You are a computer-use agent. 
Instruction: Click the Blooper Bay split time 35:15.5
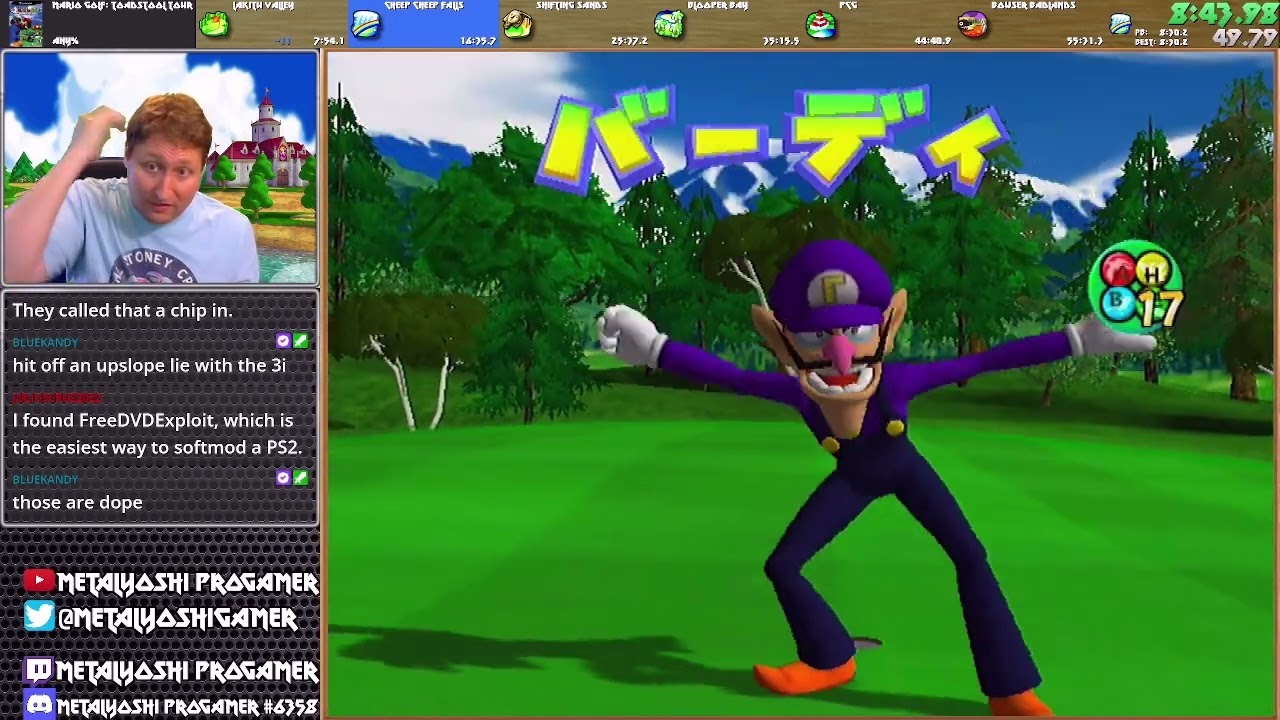pyautogui.click(x=781, y=41)
